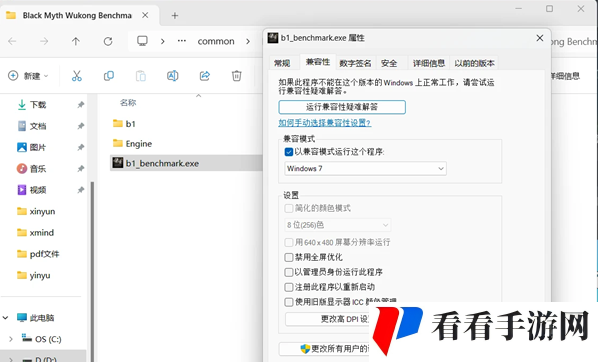Switch to the 安全 (Security) tab

(389, 63)
